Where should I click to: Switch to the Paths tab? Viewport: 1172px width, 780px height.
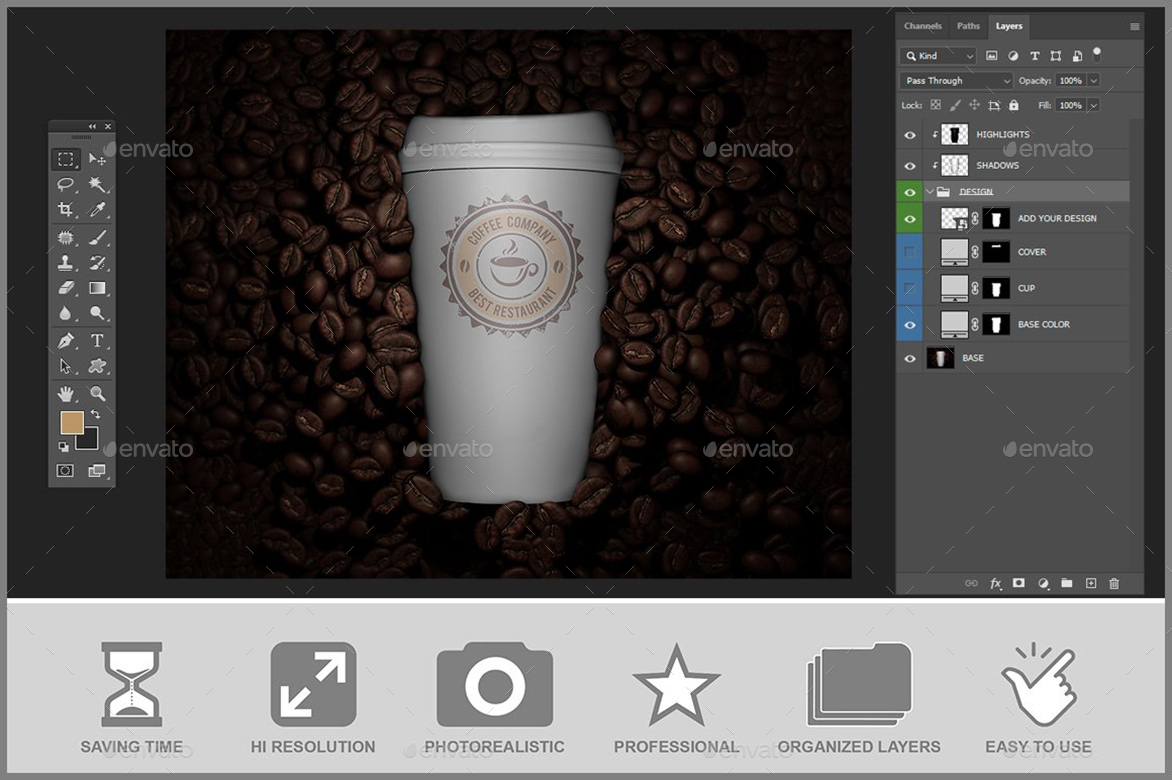tap(968, 26)
